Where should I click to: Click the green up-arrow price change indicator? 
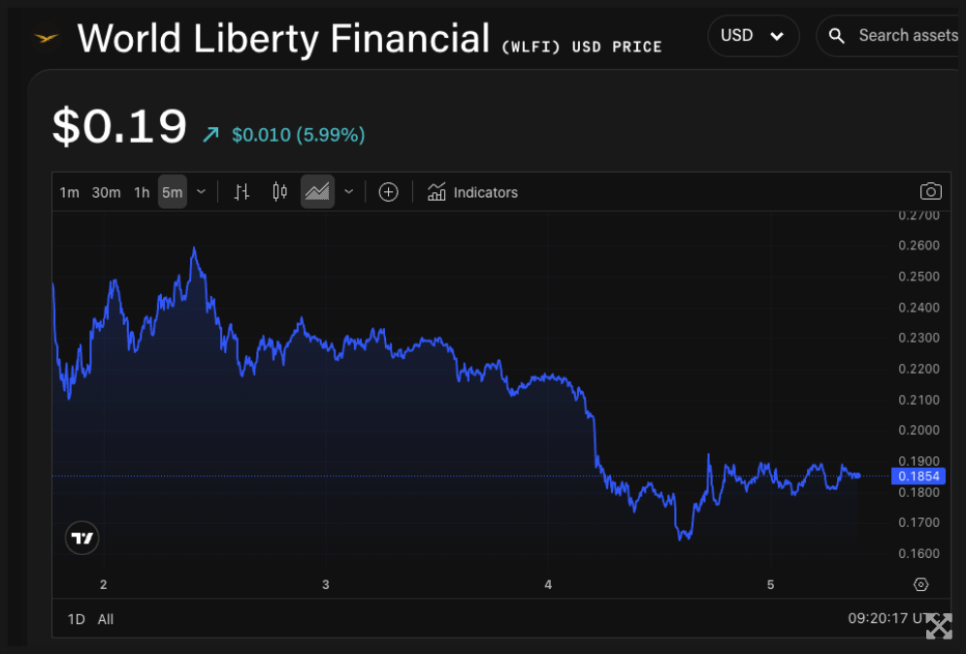211,134
